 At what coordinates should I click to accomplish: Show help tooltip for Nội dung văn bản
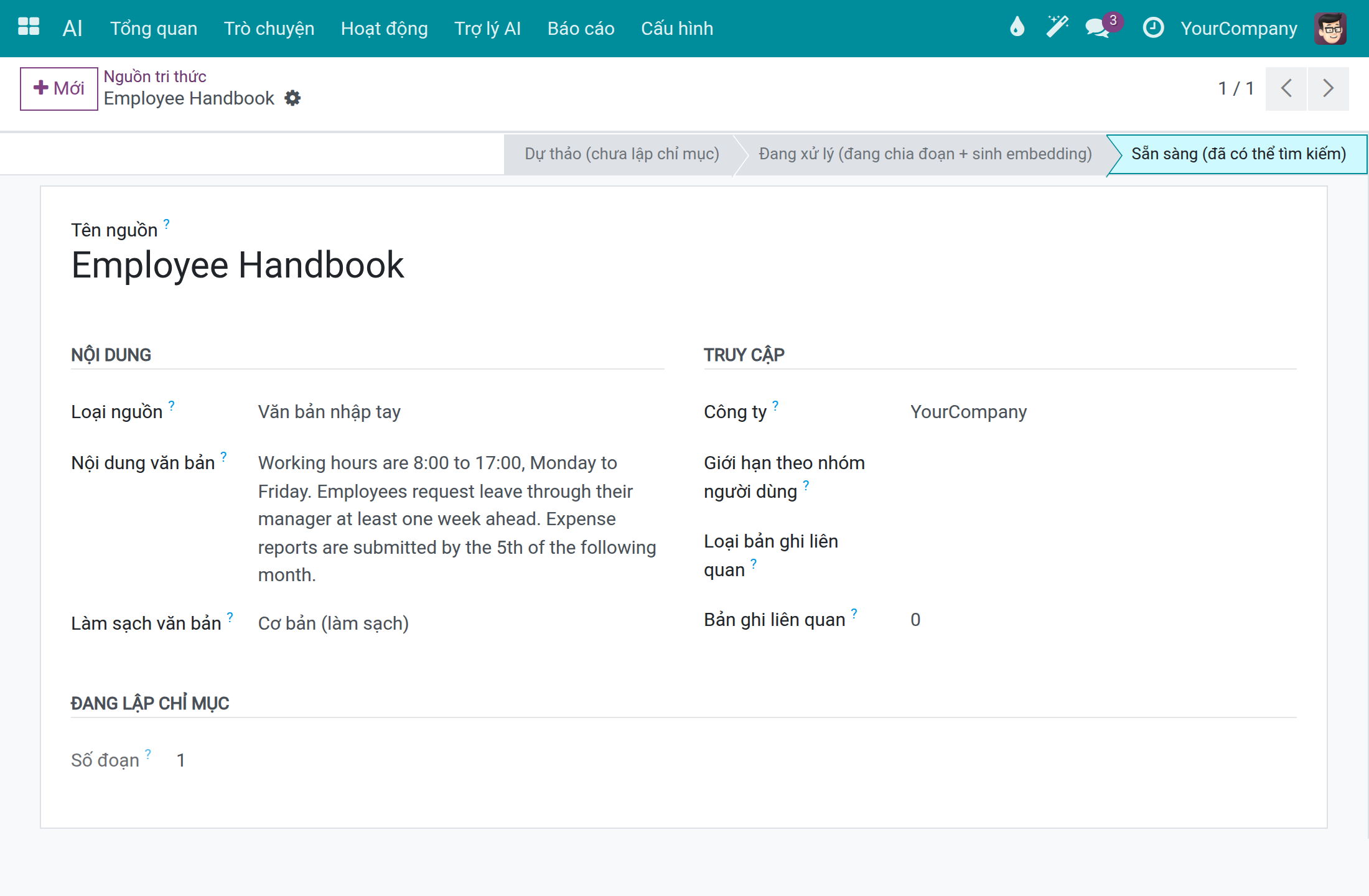coord(223,456)
